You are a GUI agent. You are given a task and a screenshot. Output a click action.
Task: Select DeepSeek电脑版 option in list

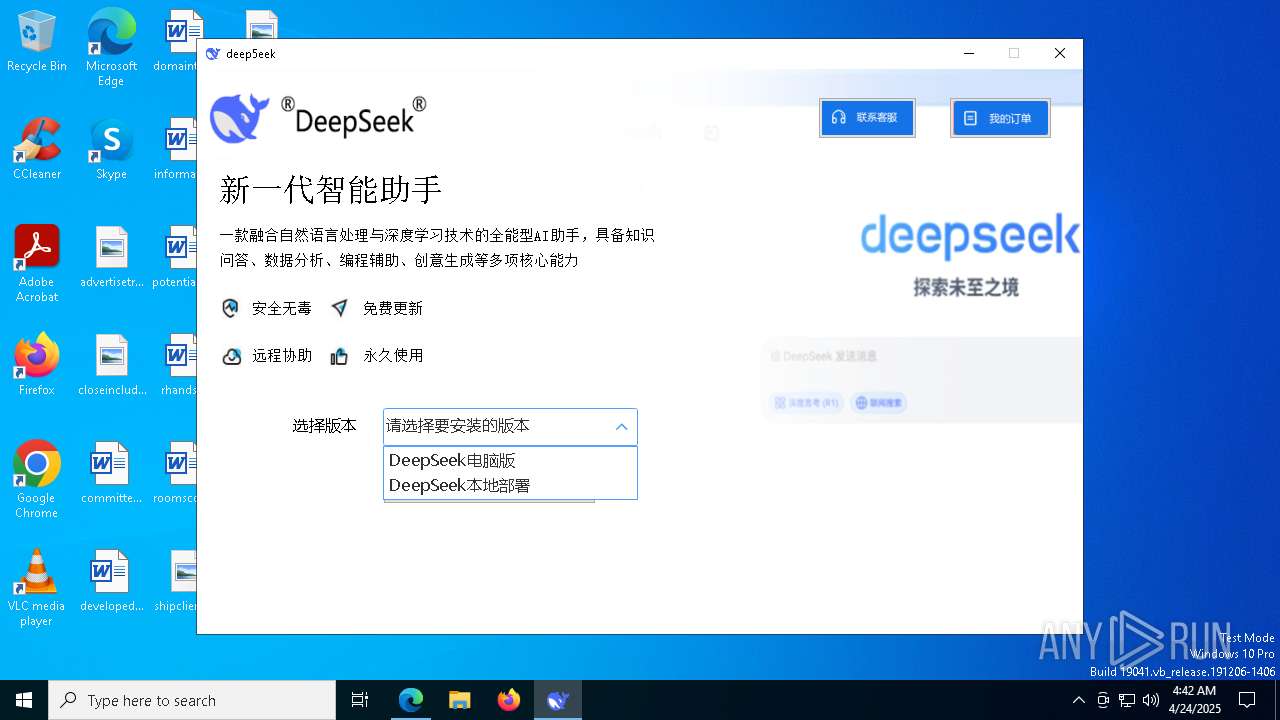pyautogui.click(x=510, y=460)
